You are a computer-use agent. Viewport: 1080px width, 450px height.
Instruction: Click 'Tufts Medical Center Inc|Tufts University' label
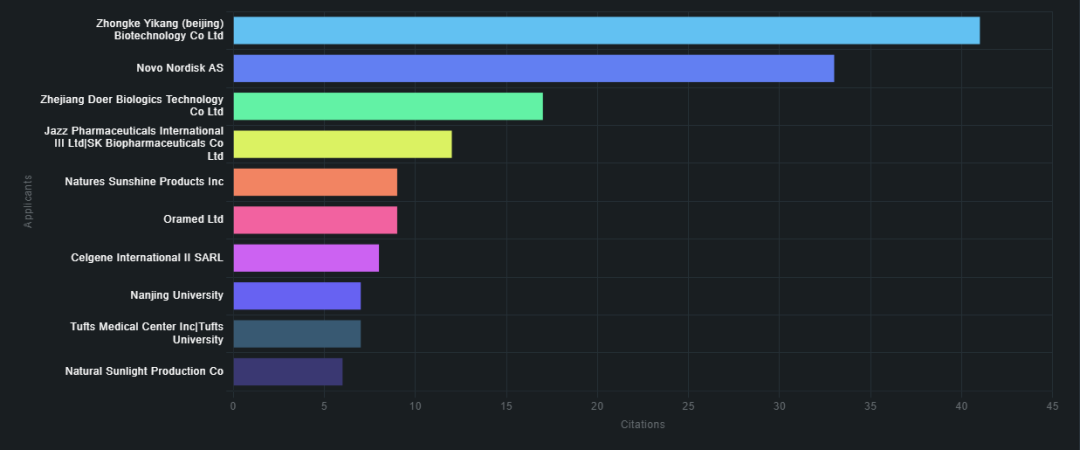point(147,333)
